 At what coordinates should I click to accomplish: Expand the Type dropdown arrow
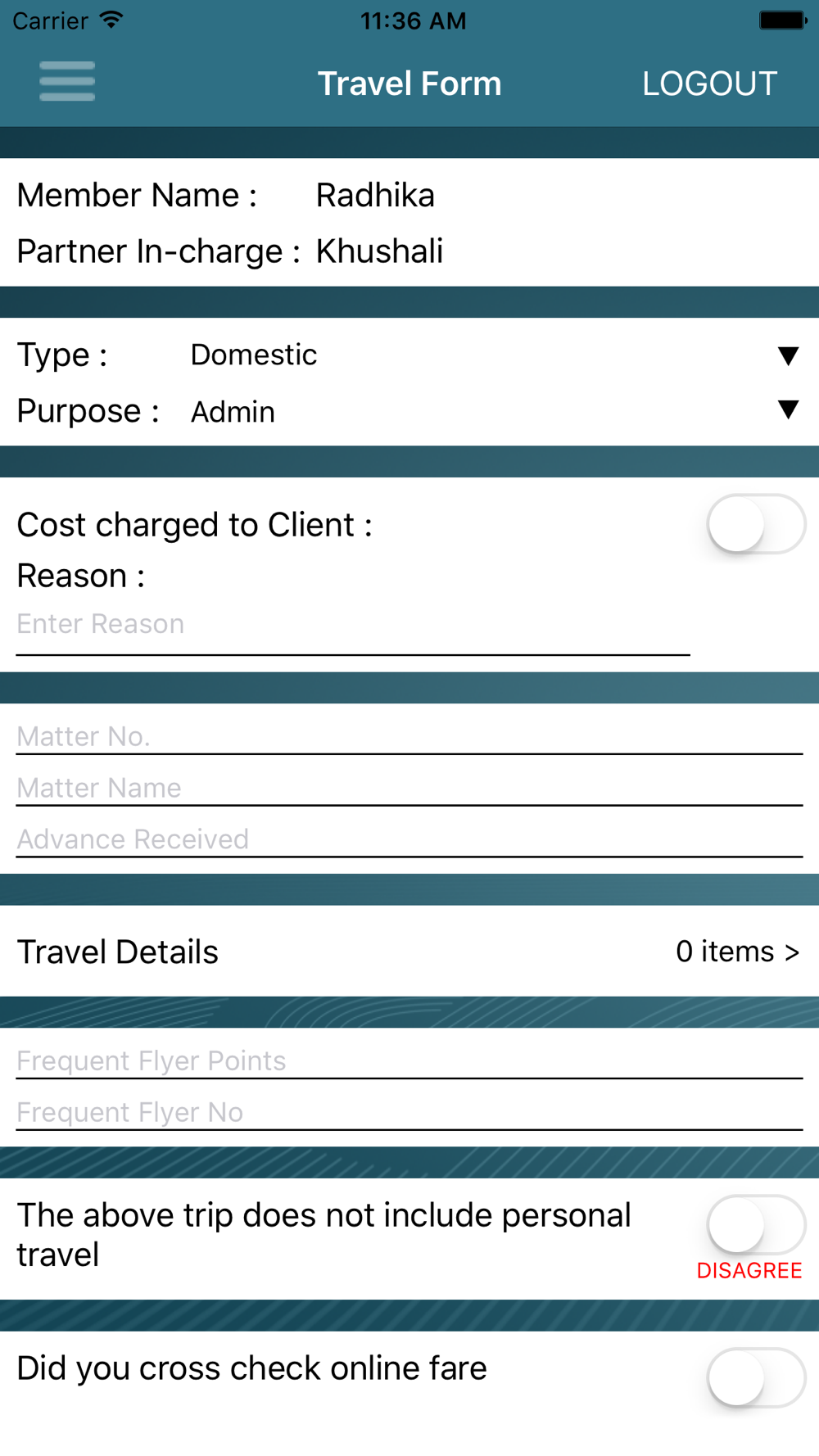(788, 355)
